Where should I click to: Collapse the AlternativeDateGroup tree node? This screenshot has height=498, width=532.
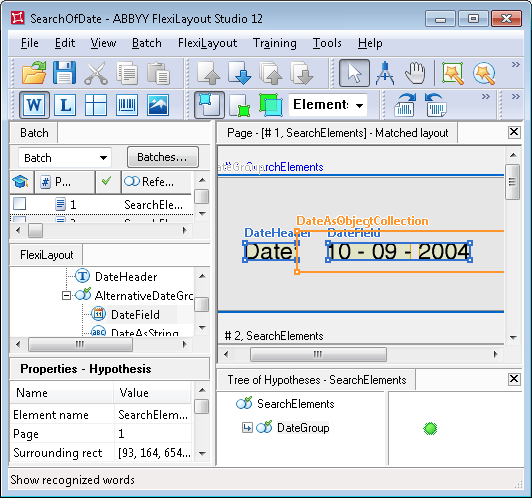pos(66,295)
